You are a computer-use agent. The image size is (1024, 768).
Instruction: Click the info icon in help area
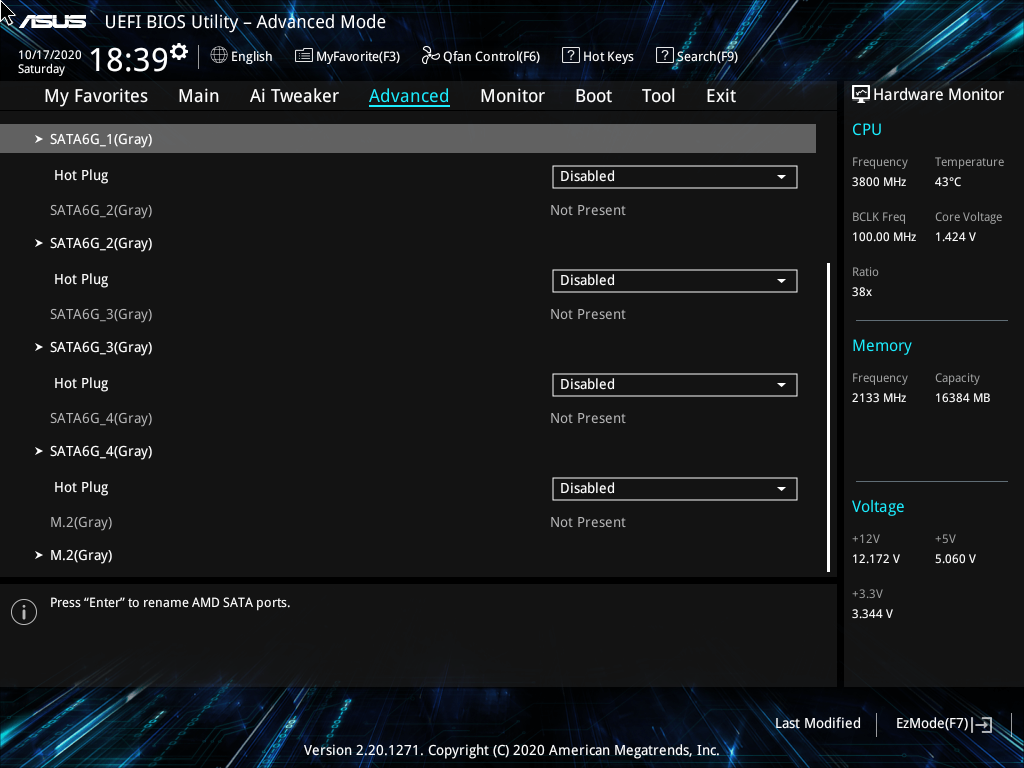(24, 612)
